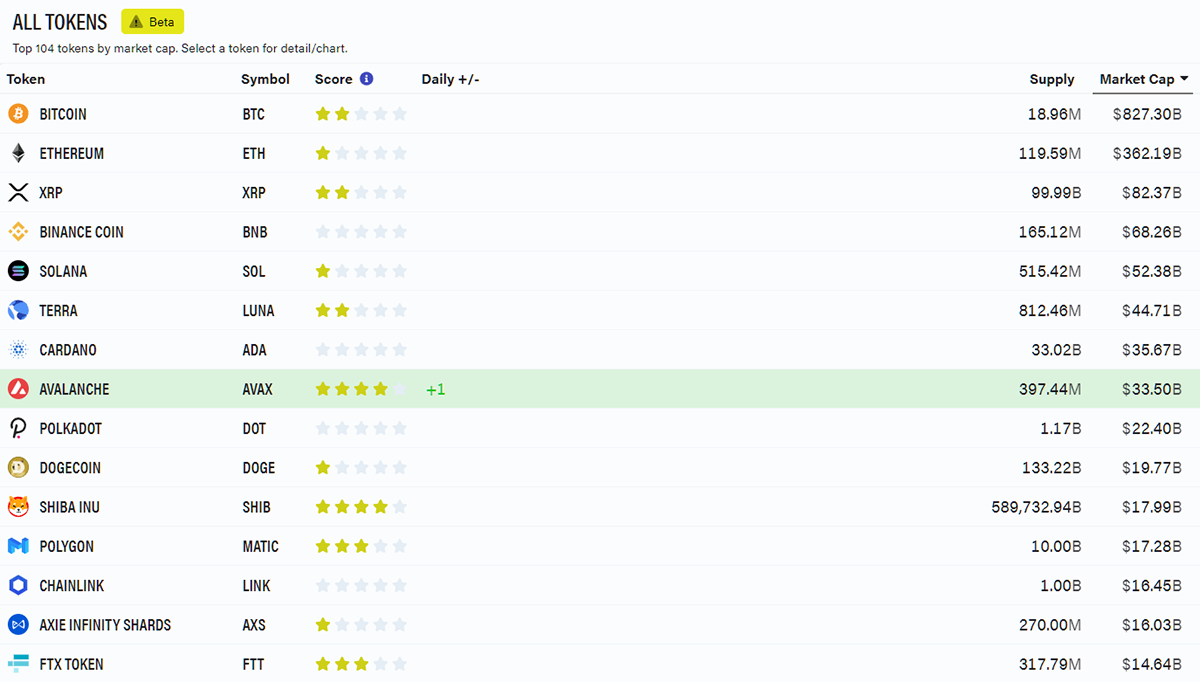Click the ALL TOKENS heading
The height and width of the screenshot is (682, 1200).
pyautogui.click(x=60, y=22)
